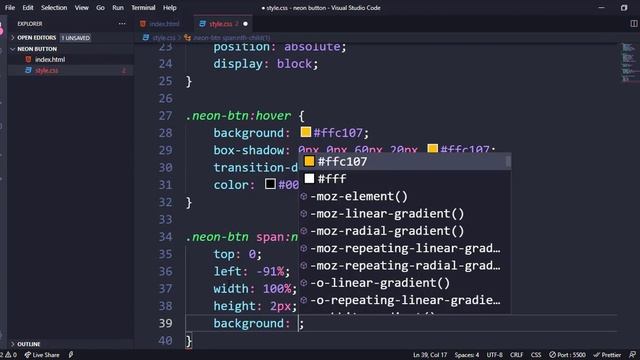Click 'left: -91%;' on line 36
The height and width of the screenshot is (360, 640).
pyautogui.click(x=251, y=271)
